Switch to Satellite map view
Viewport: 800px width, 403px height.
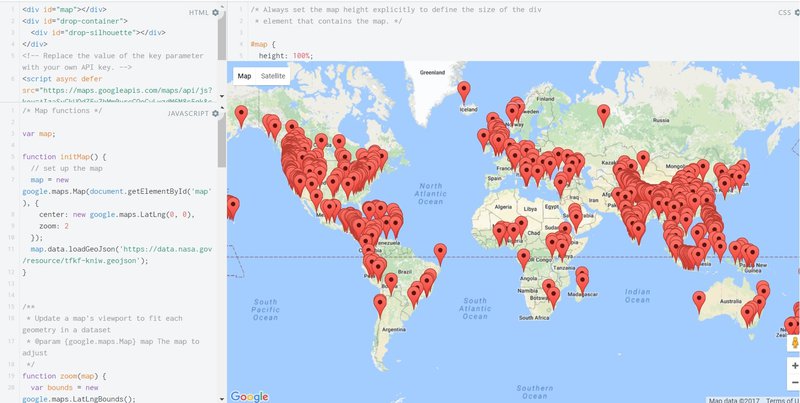click(273, 76)
